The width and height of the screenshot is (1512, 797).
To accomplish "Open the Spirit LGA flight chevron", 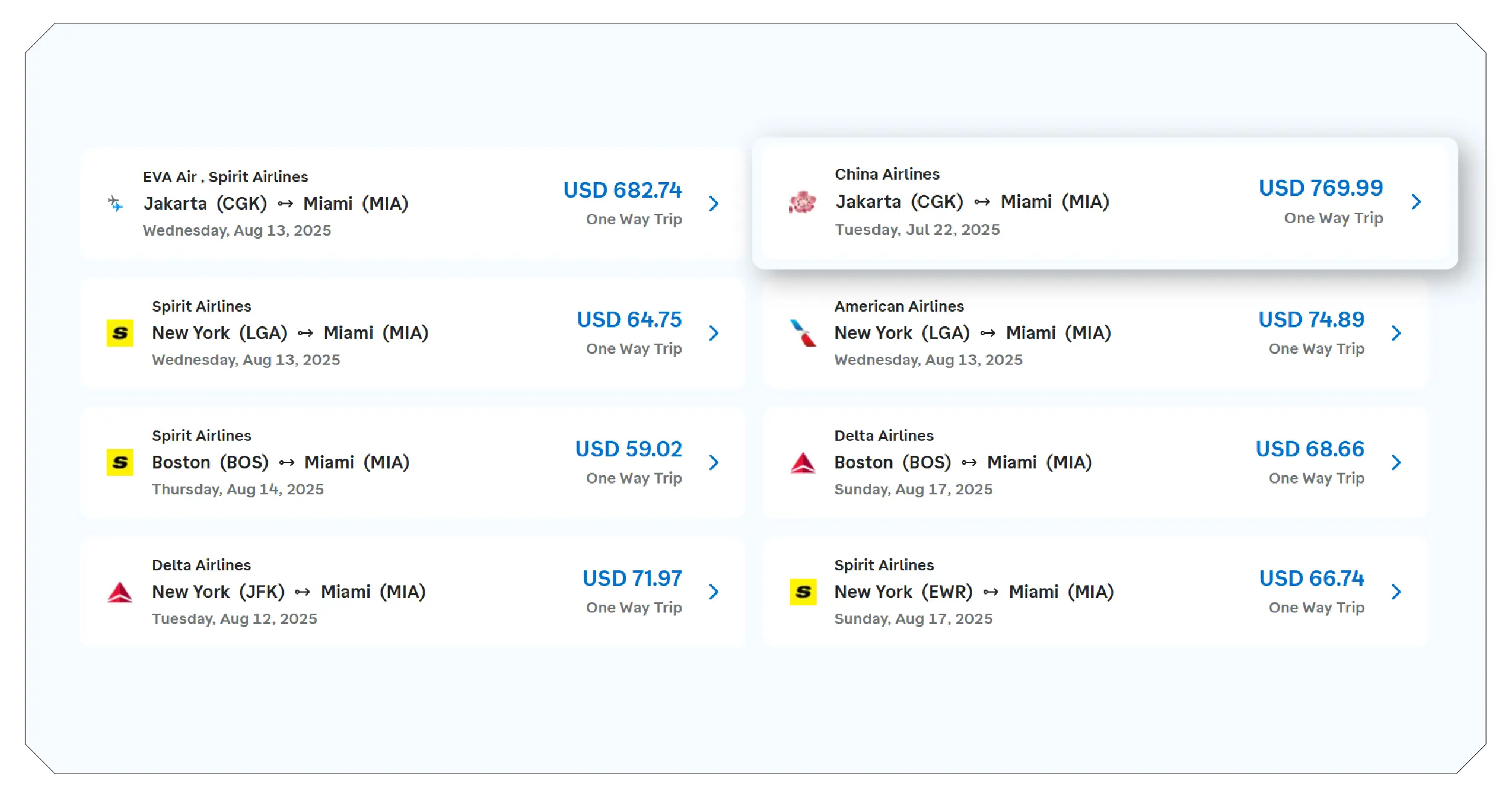I will click(x=715, y=333).
